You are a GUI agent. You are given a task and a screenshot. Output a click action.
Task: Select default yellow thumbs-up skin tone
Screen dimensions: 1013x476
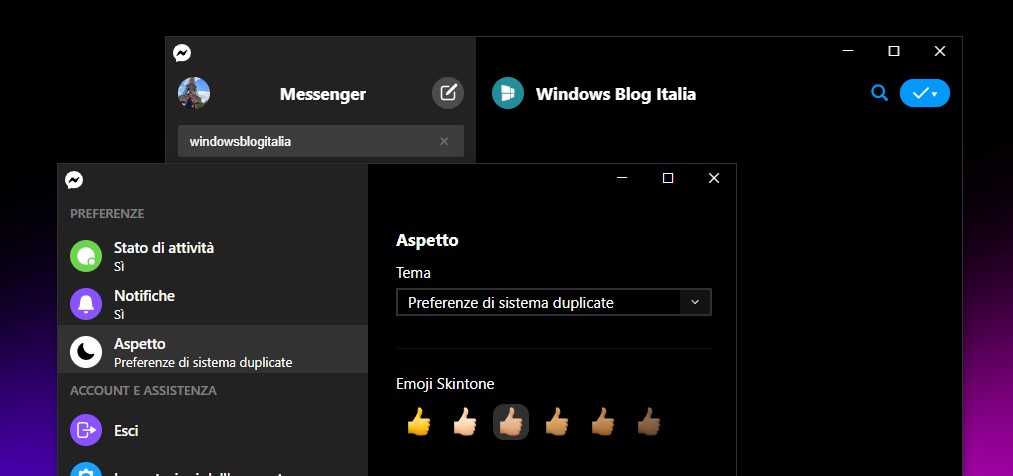click(x=419, y=422)
